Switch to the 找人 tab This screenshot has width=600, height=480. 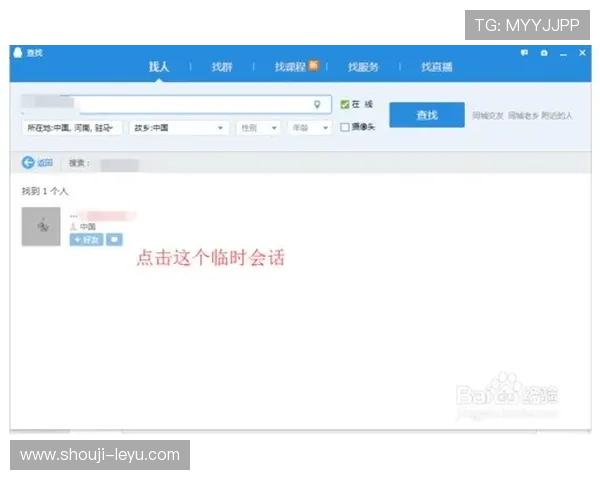click(x=159, y=67)
